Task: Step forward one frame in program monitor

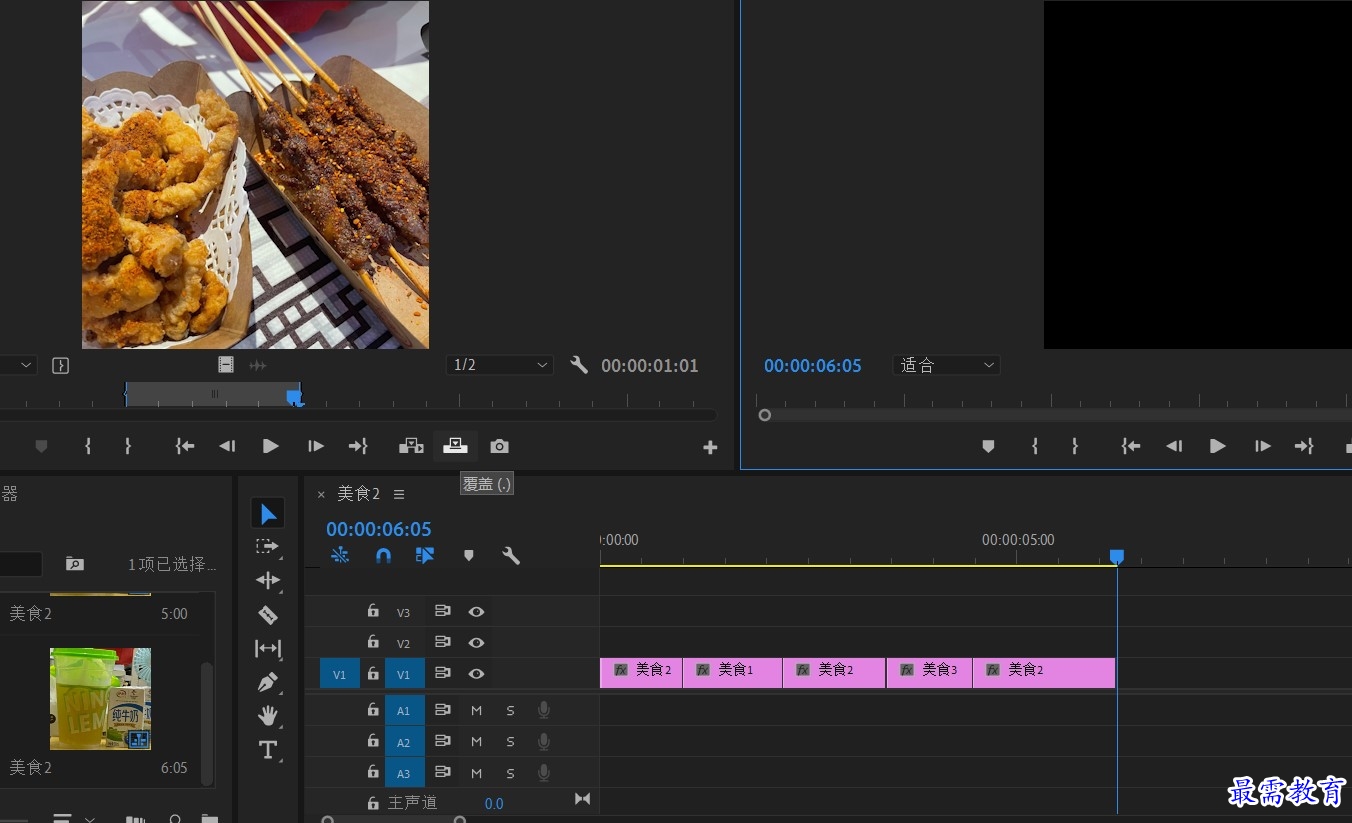Action: [x=1263, y=447]
